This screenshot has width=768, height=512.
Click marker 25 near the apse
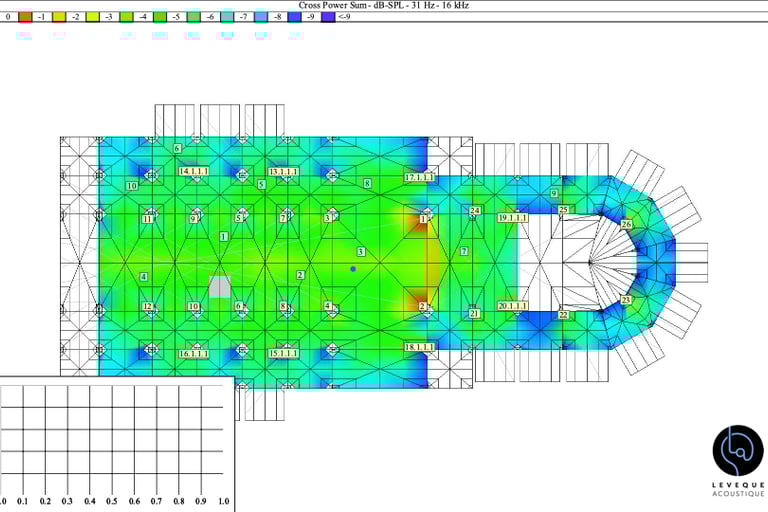tap(563, 210)
